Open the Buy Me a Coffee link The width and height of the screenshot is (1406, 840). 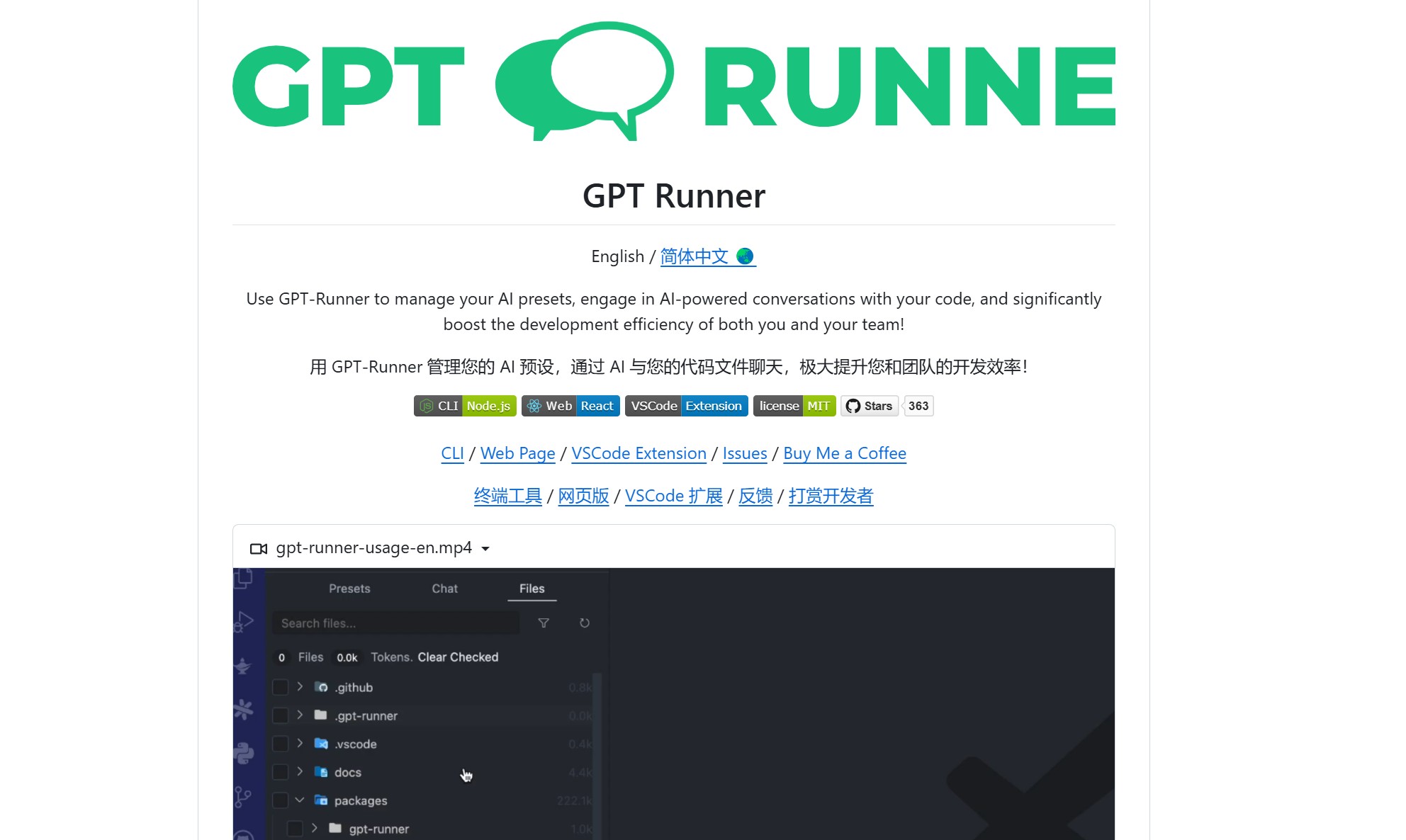[x=845, y=453]
